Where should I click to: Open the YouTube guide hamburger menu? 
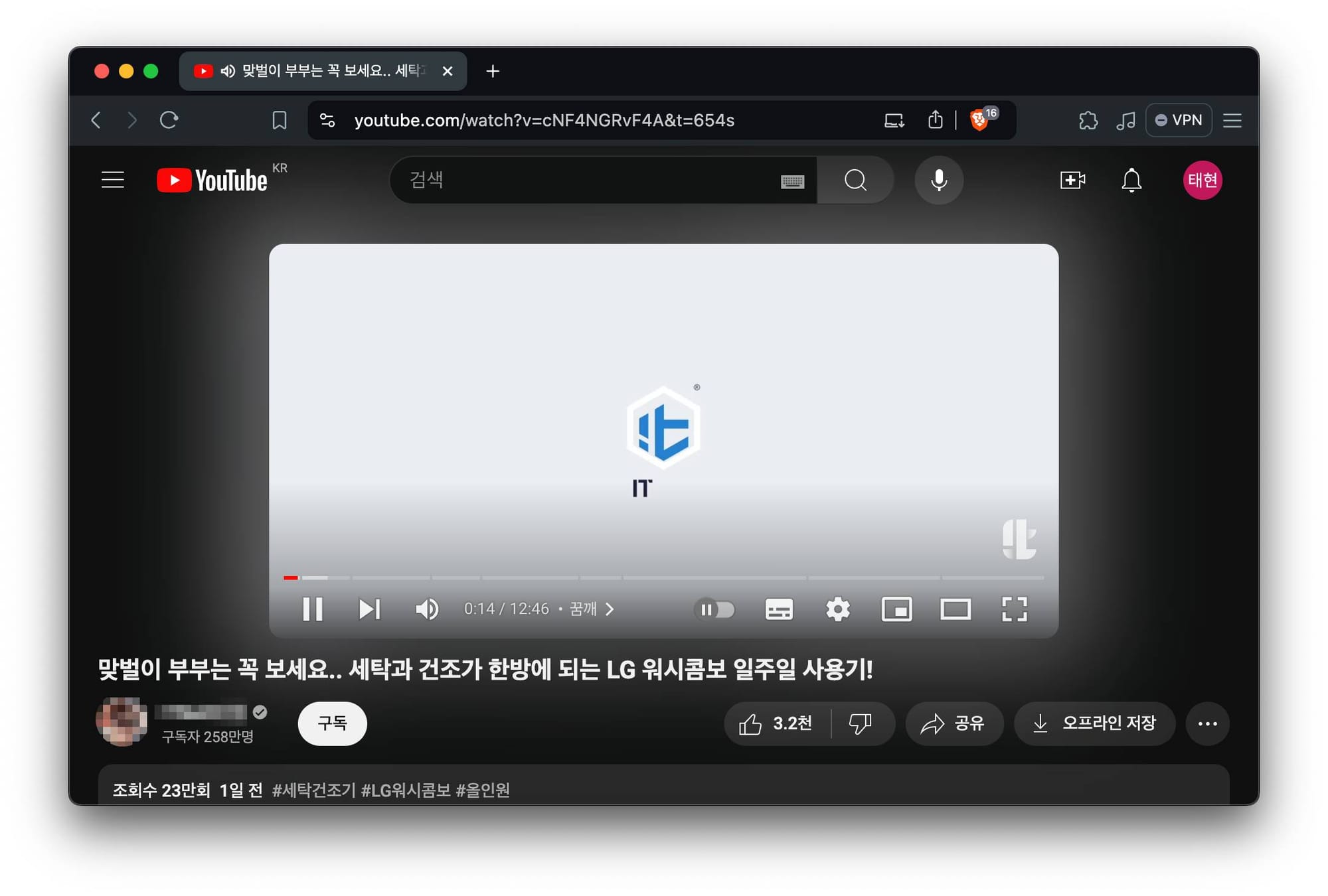click(113, 180)
